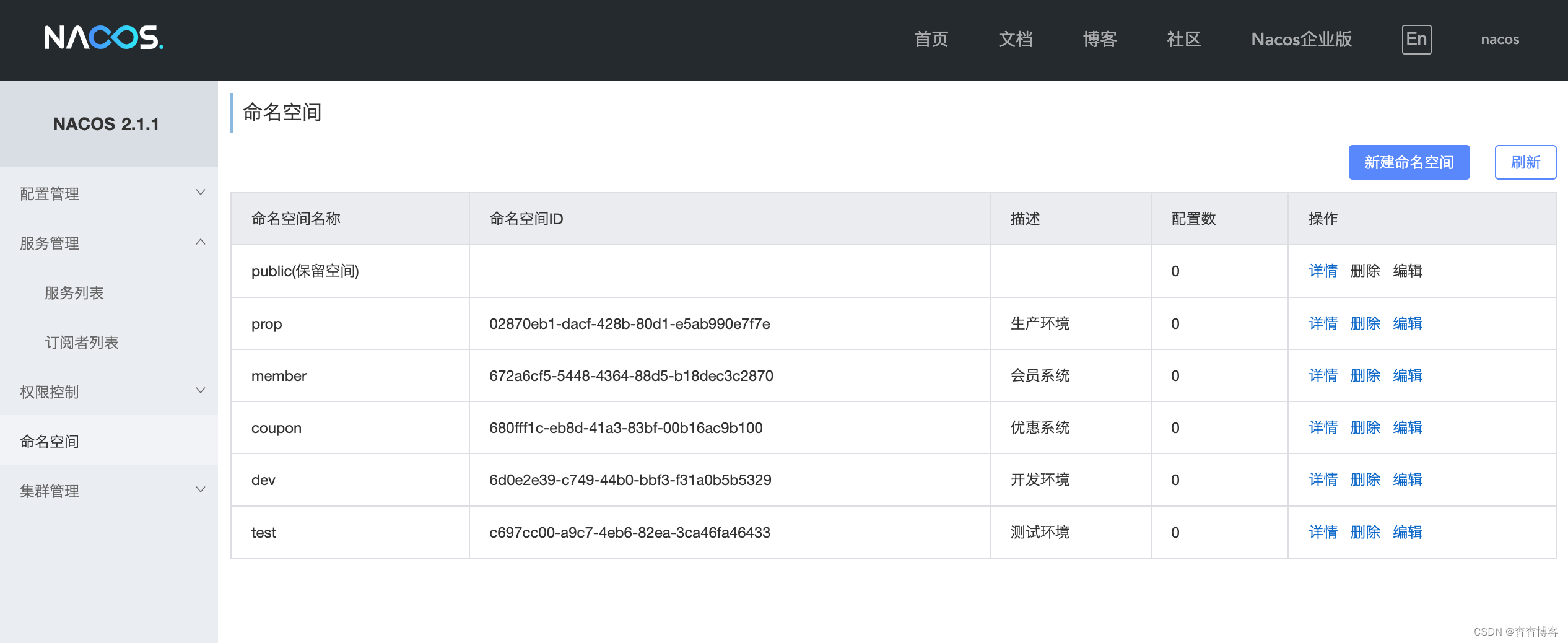Expand the 集群管理 sidebar menu
Viewport: 1568px width, 643px height.
(x=109, y=491)
